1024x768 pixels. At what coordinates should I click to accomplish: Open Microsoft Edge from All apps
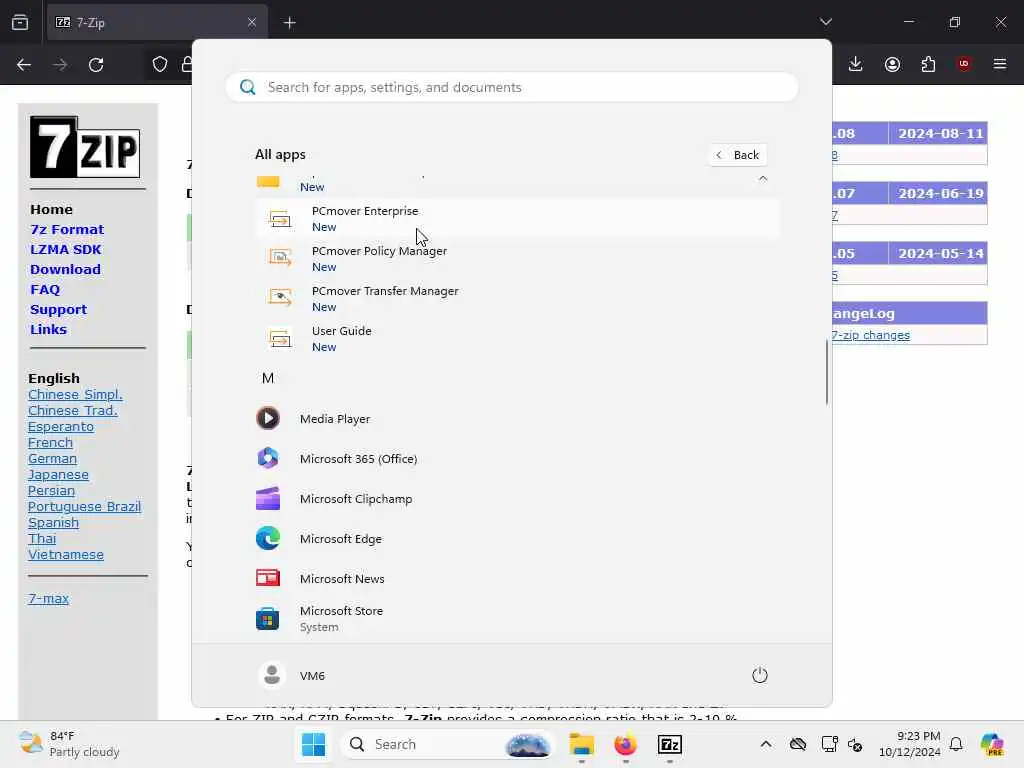click(x=517, y=539)
